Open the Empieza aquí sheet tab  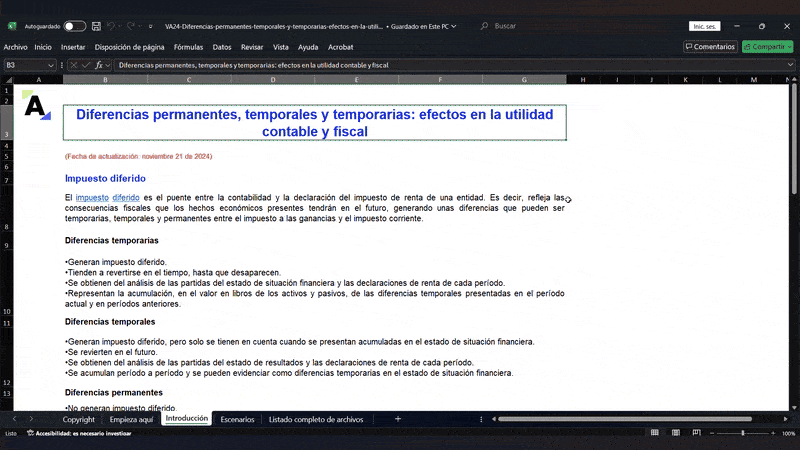click(131, 419)
